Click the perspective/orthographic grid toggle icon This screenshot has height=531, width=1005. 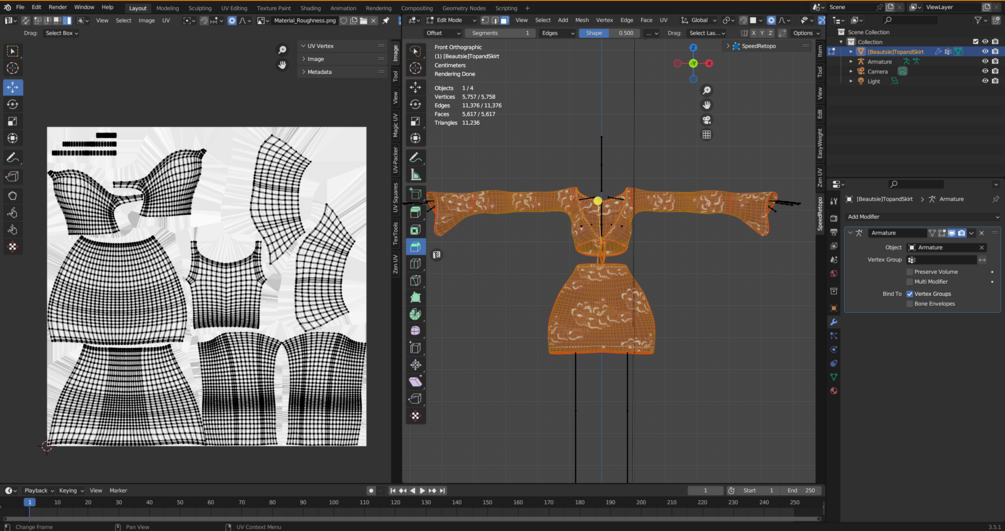coord(707,134)
